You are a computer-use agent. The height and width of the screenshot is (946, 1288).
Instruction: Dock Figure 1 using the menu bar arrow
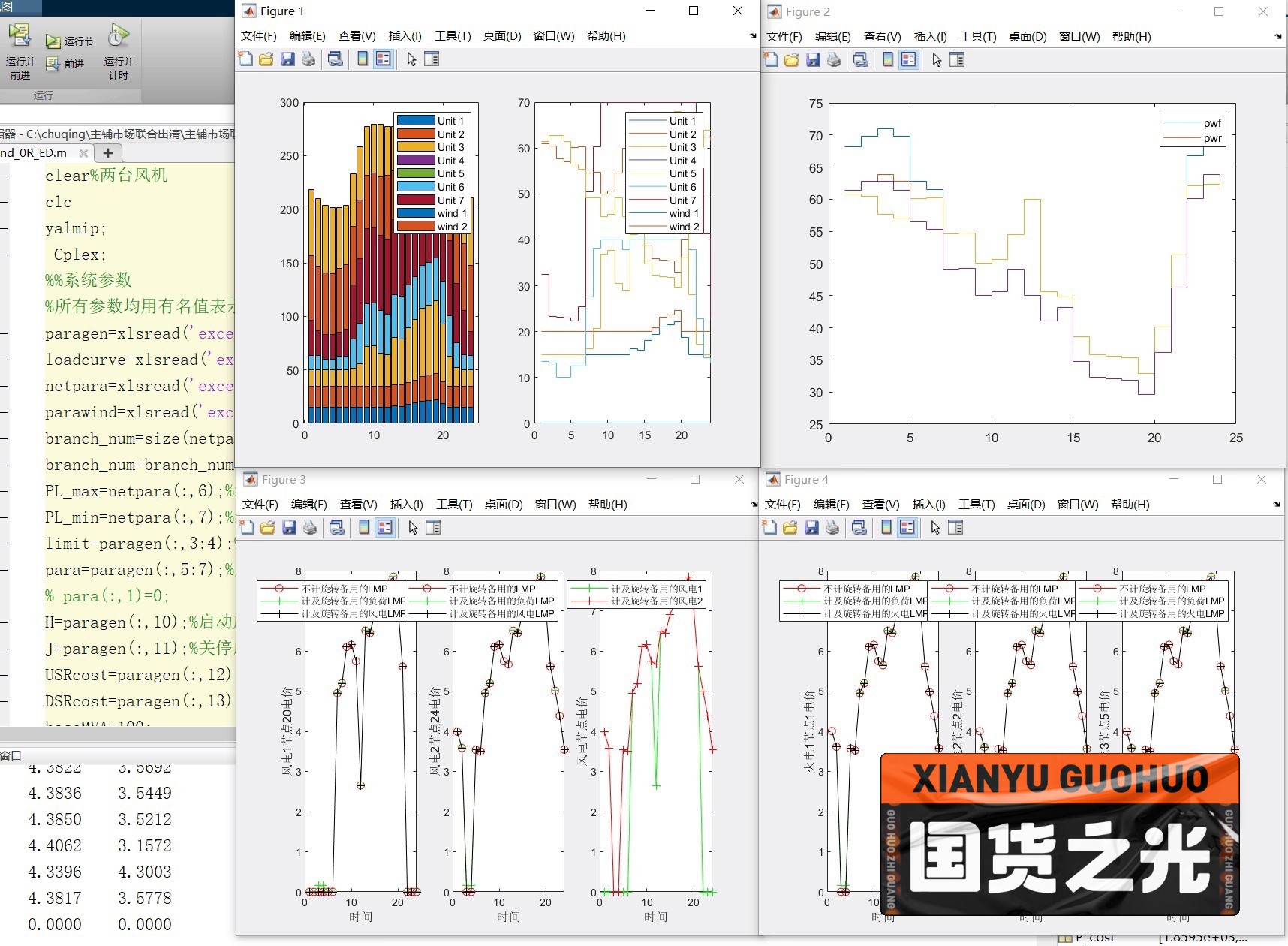coord(753,35)
